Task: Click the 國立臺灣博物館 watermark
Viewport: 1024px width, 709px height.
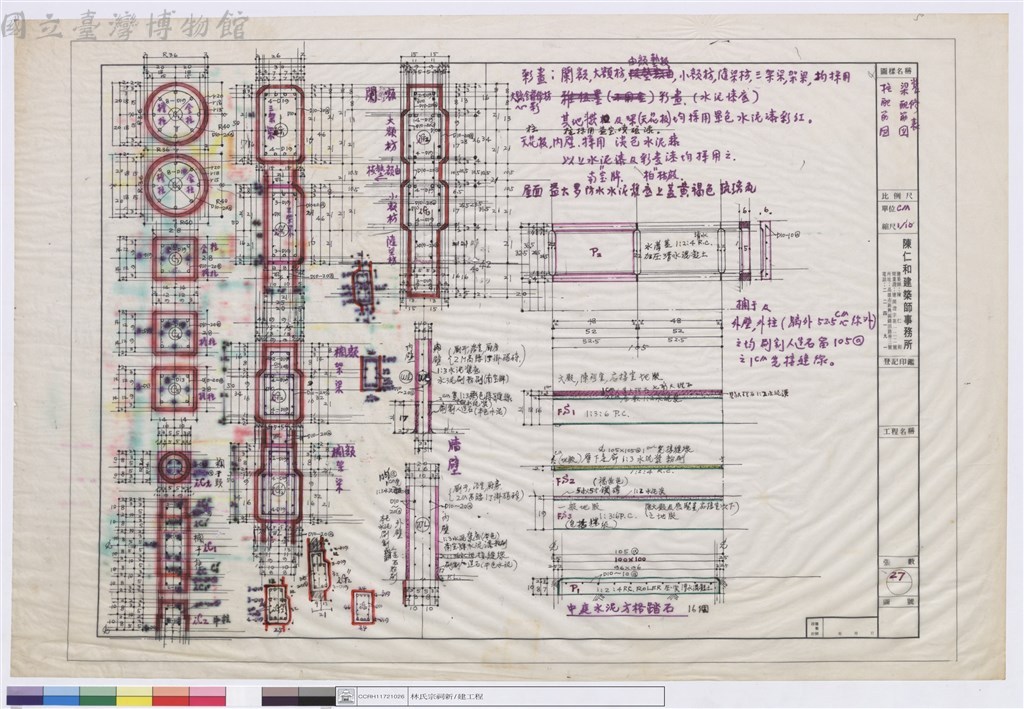Action: (x=124, y=26)
